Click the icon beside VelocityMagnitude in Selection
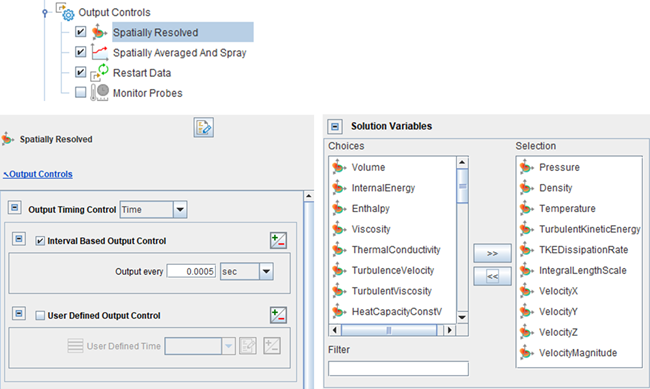Screen dimensions: 650x389 pos(526,353)
